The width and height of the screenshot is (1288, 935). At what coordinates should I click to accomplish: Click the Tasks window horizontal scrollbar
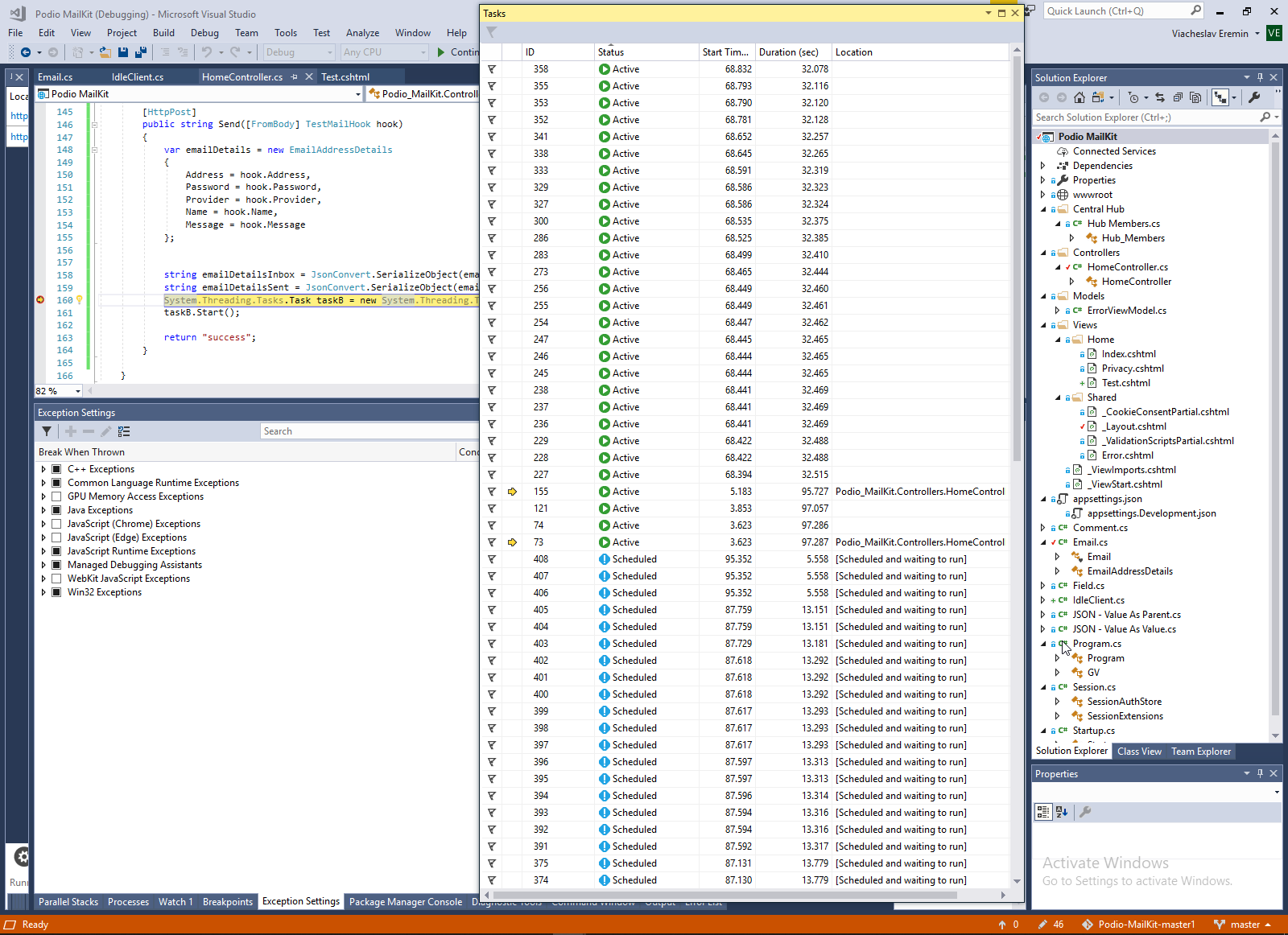(x=745, y=895)
